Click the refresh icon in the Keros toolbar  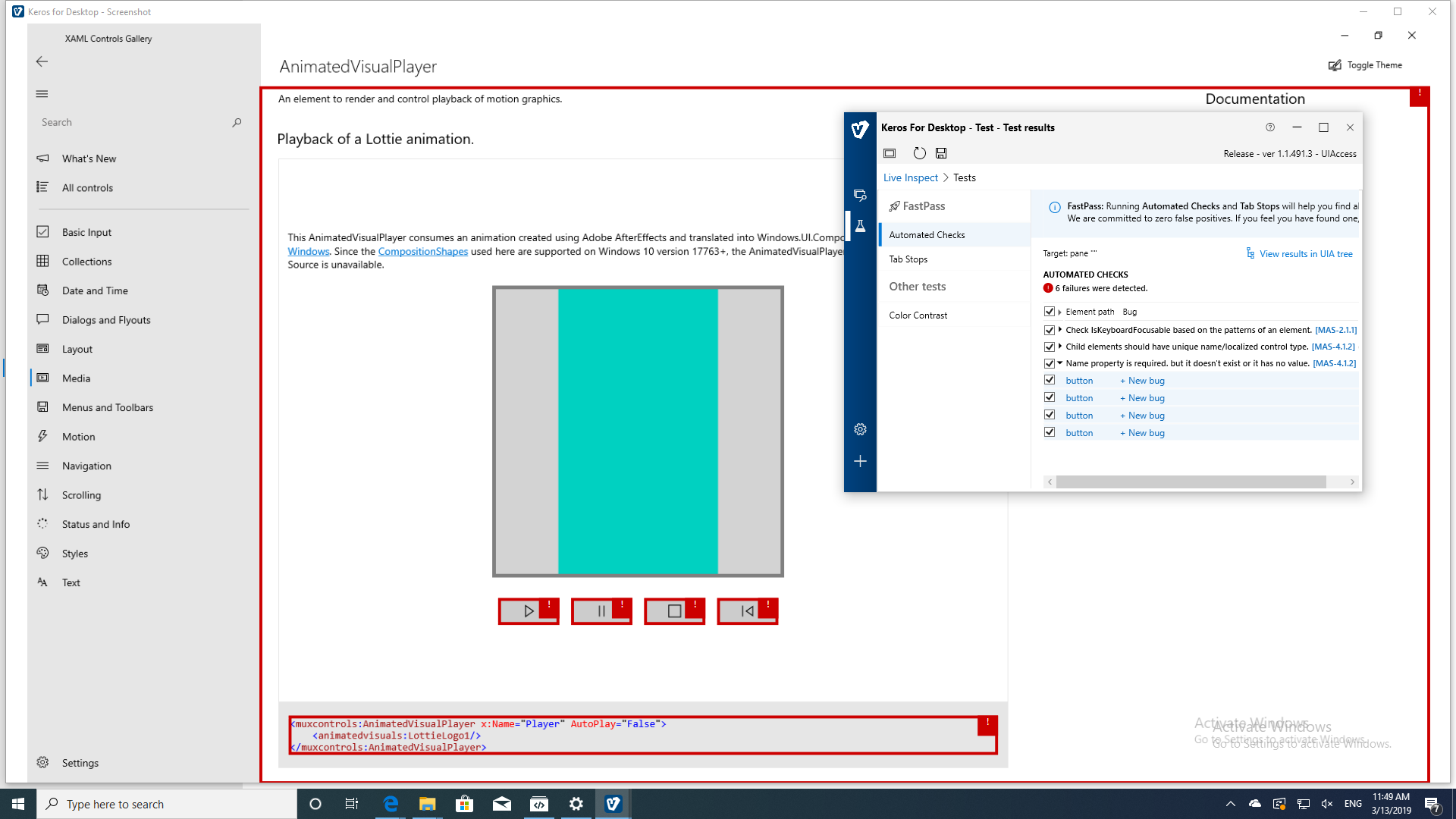tap(920, 153)
